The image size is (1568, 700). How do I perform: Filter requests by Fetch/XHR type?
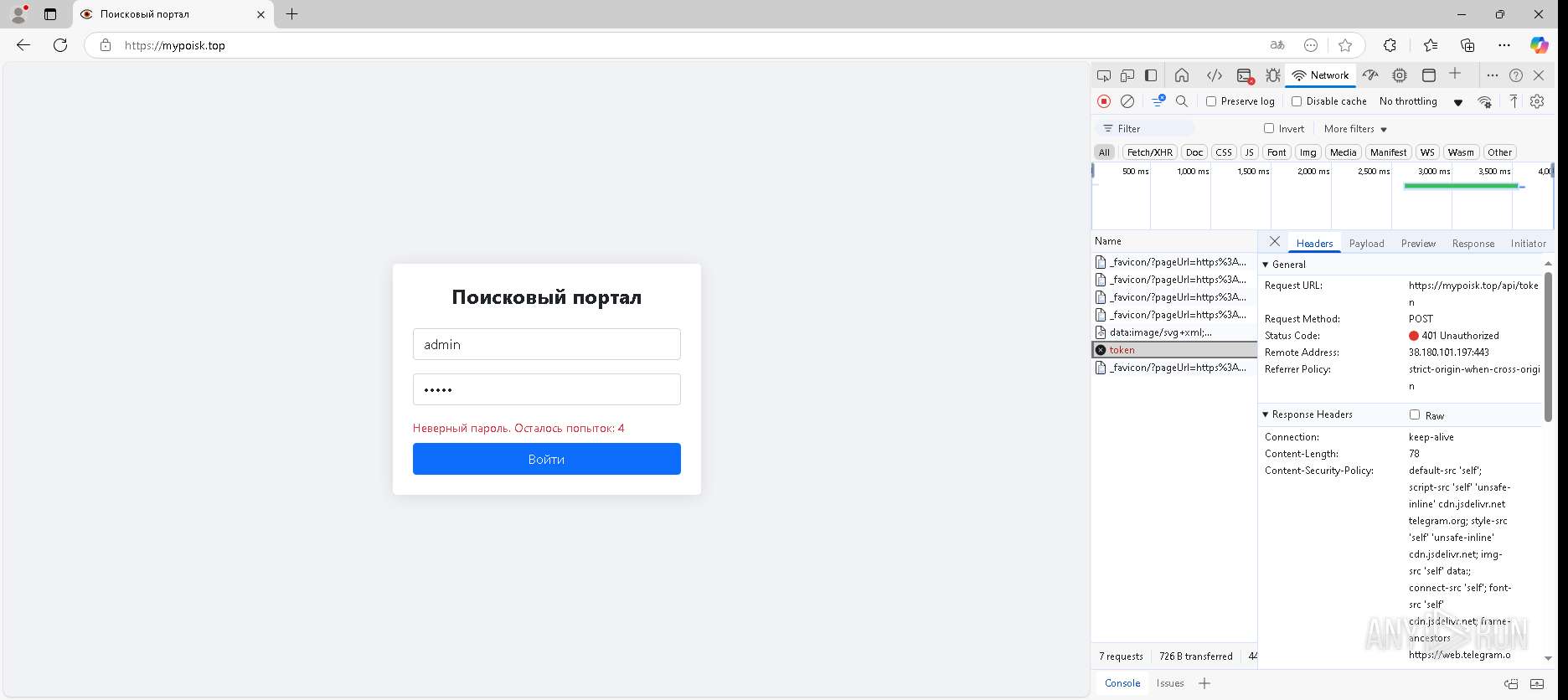[x=1150, y=152]
